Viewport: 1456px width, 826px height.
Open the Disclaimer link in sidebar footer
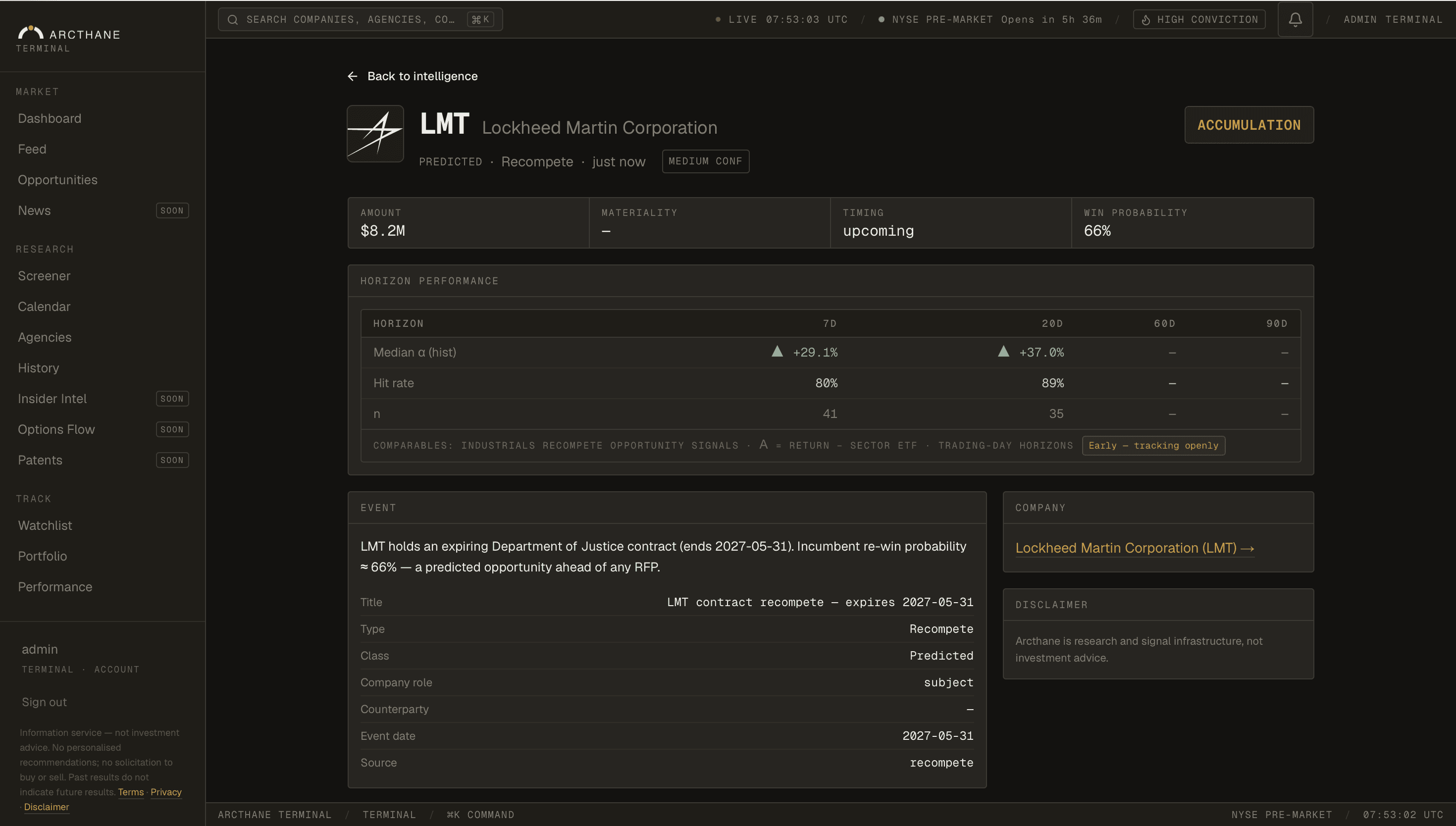46,807
